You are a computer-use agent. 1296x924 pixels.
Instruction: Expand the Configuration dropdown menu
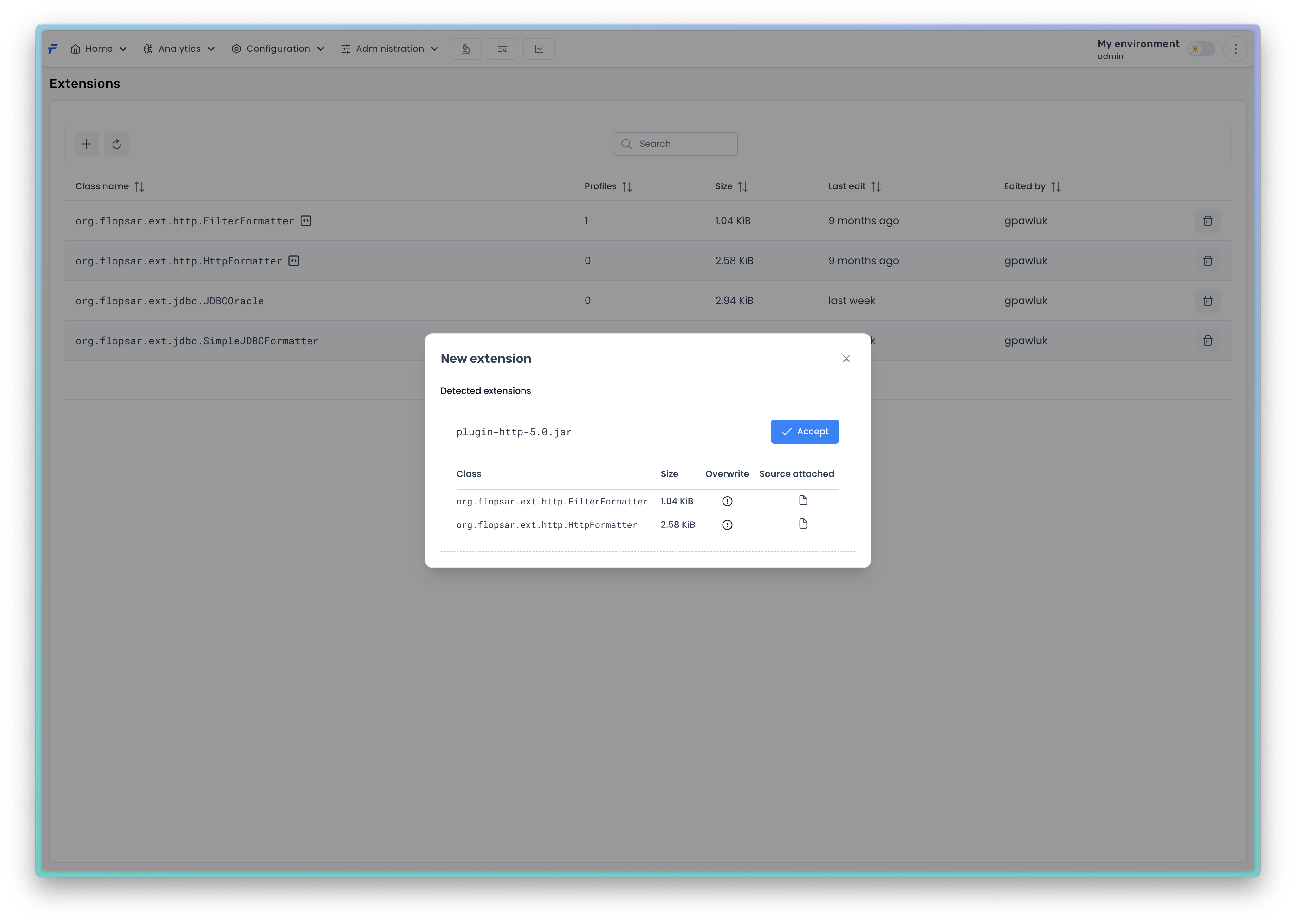(x=278, y=49)
